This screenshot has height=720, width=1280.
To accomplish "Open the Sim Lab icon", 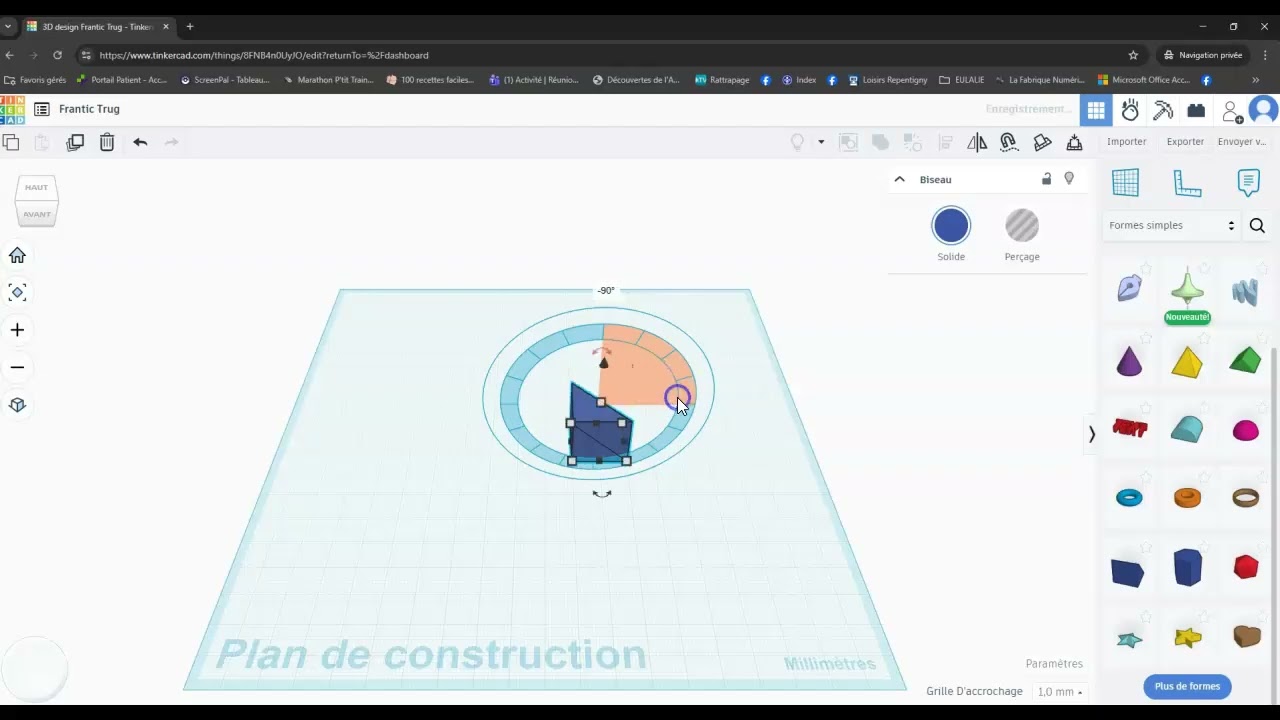I will [x=1130, y=110].
